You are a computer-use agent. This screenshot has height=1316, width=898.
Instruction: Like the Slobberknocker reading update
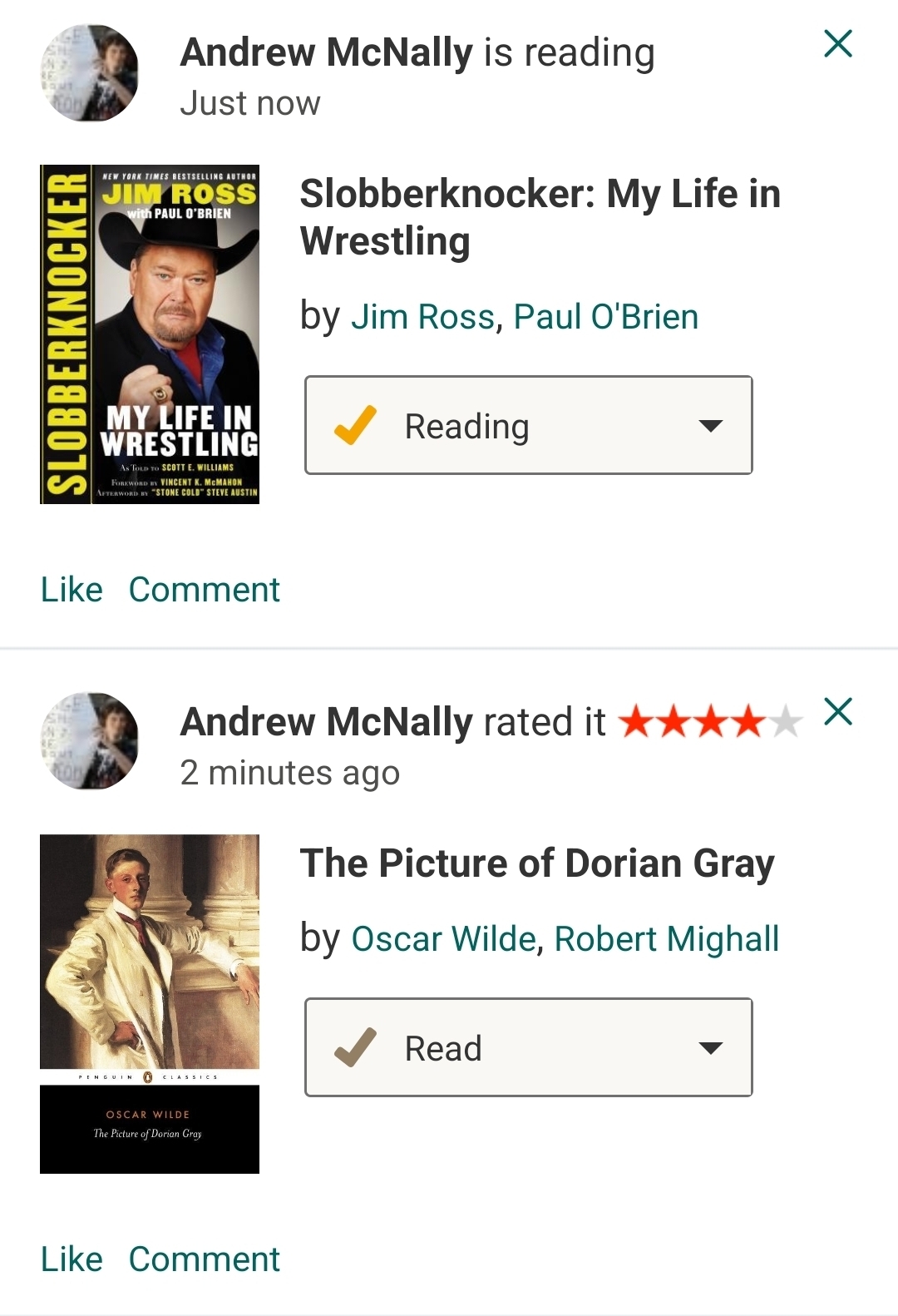pos(72,590)
